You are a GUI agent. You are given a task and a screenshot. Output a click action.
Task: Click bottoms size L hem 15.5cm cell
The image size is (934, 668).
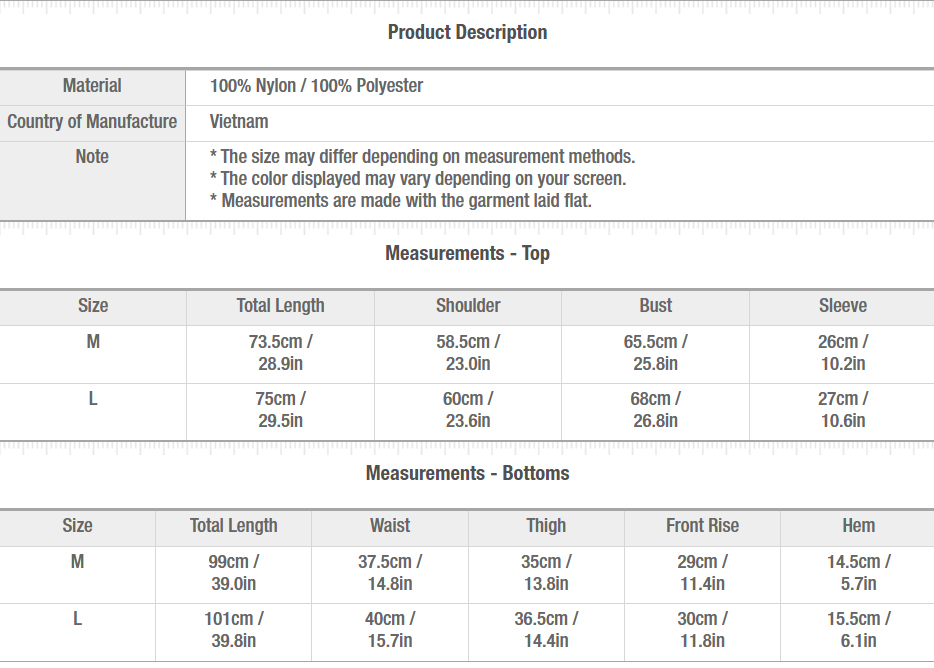click(858, 630)
